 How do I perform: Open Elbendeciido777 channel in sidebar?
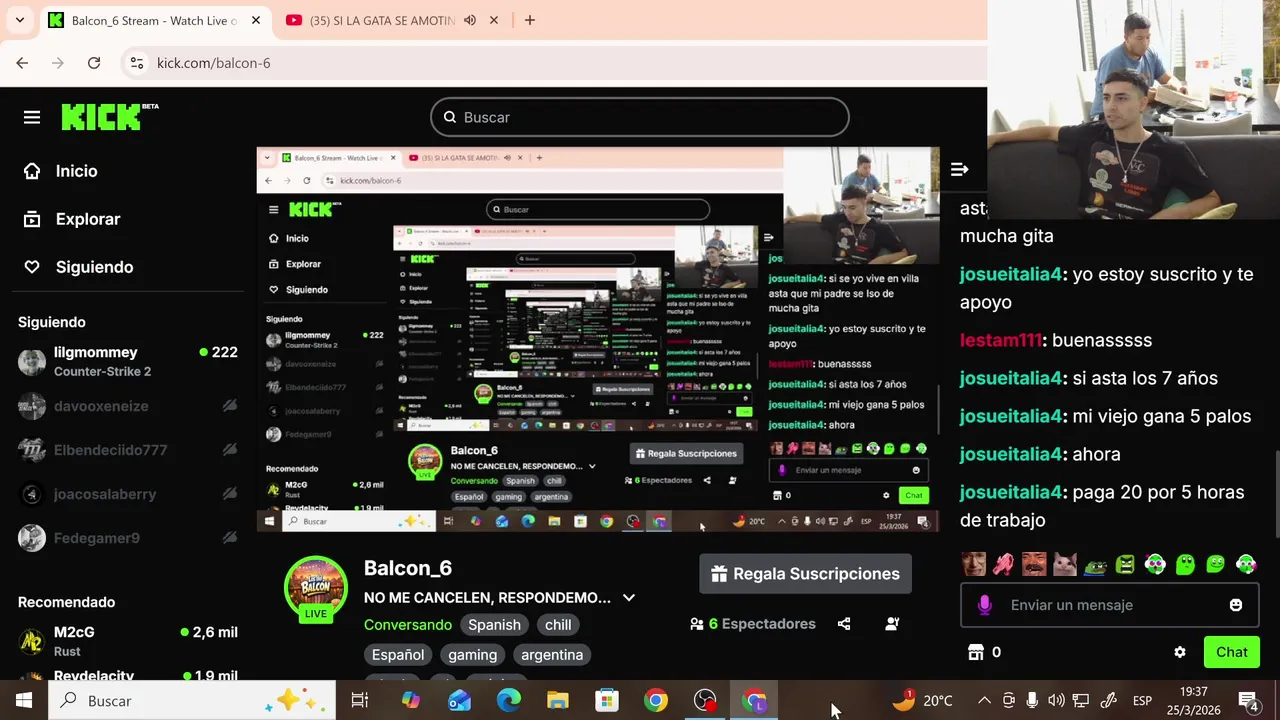pyautogui.click(x=128, y=450)
